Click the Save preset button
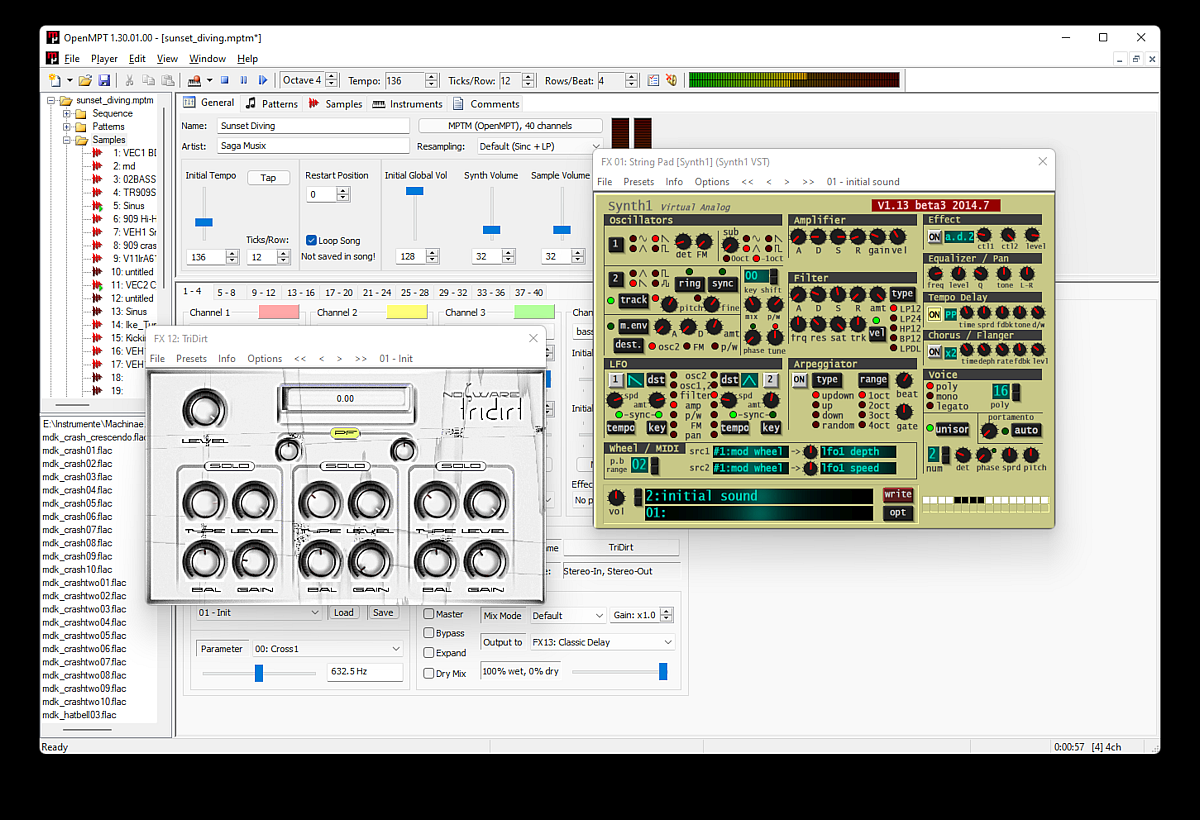Image resolution: width=1200 pixels, height=820 pixels. tap(383, 612)
